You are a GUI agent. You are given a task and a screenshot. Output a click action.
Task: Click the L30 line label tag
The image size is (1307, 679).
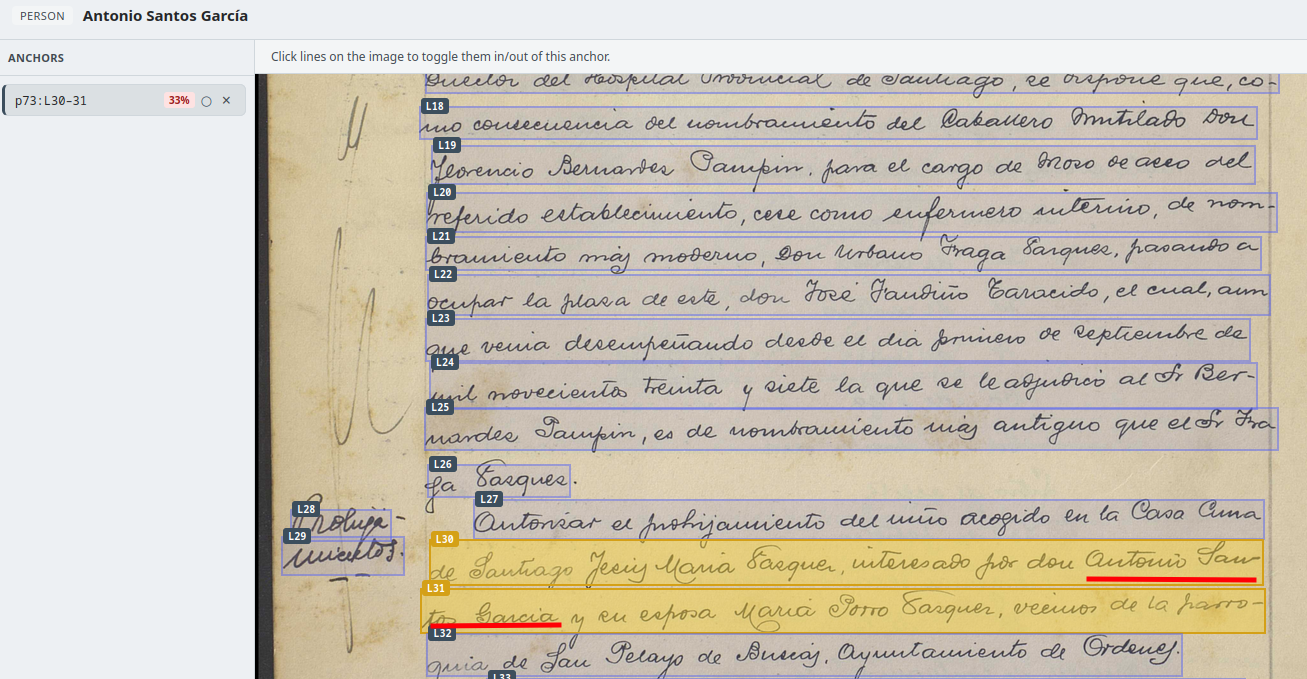pos(445,540)
